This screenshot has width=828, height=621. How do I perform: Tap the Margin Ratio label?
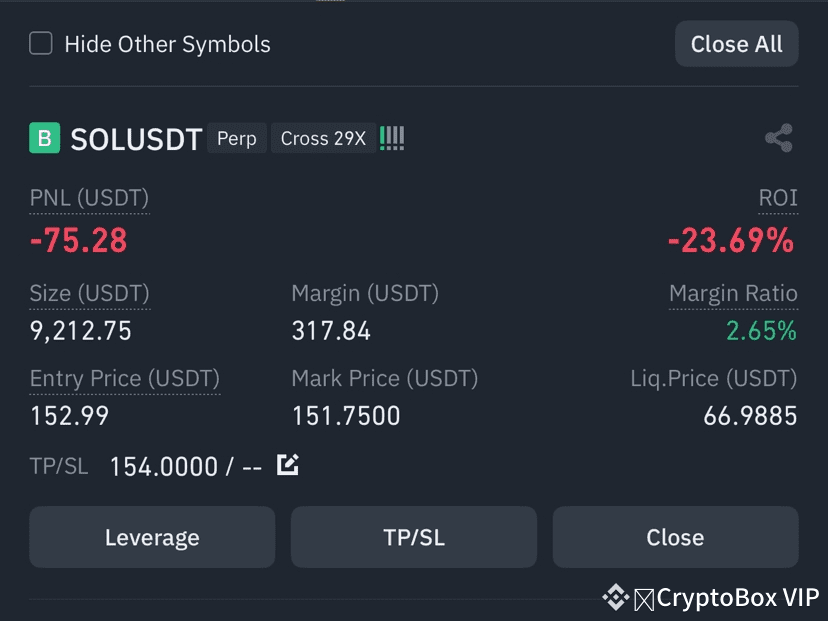[x=733, y=294]
